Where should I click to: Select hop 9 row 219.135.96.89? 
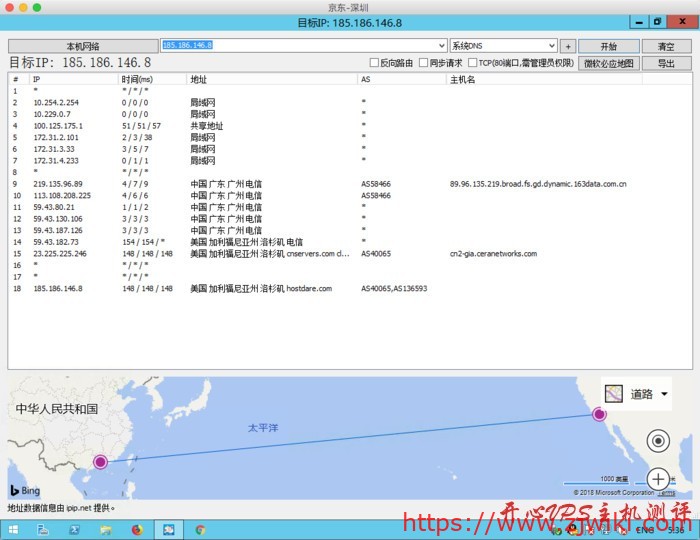click(x=350, y=184)
